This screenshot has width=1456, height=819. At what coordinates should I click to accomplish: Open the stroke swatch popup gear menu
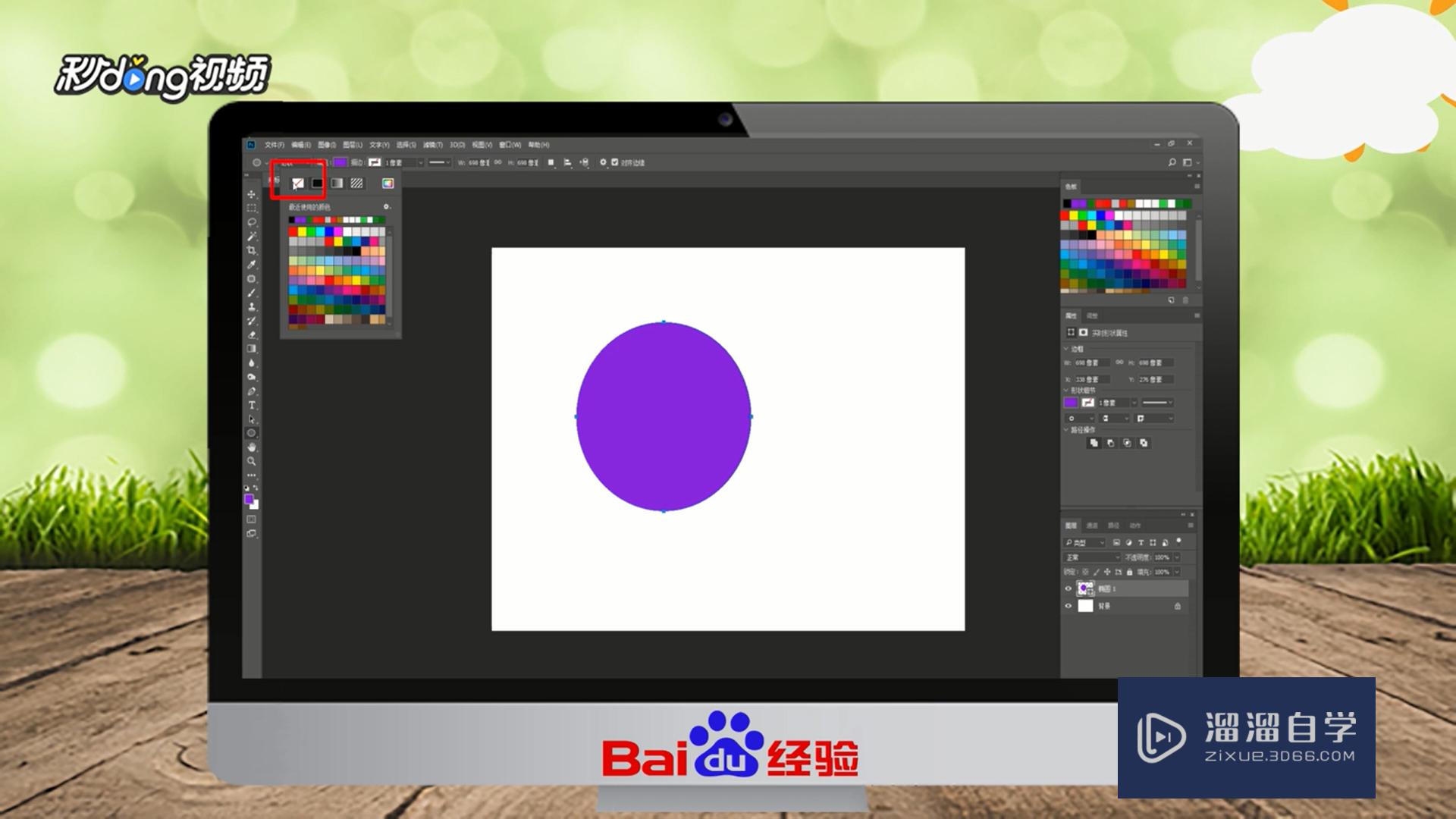pos(387,206)
